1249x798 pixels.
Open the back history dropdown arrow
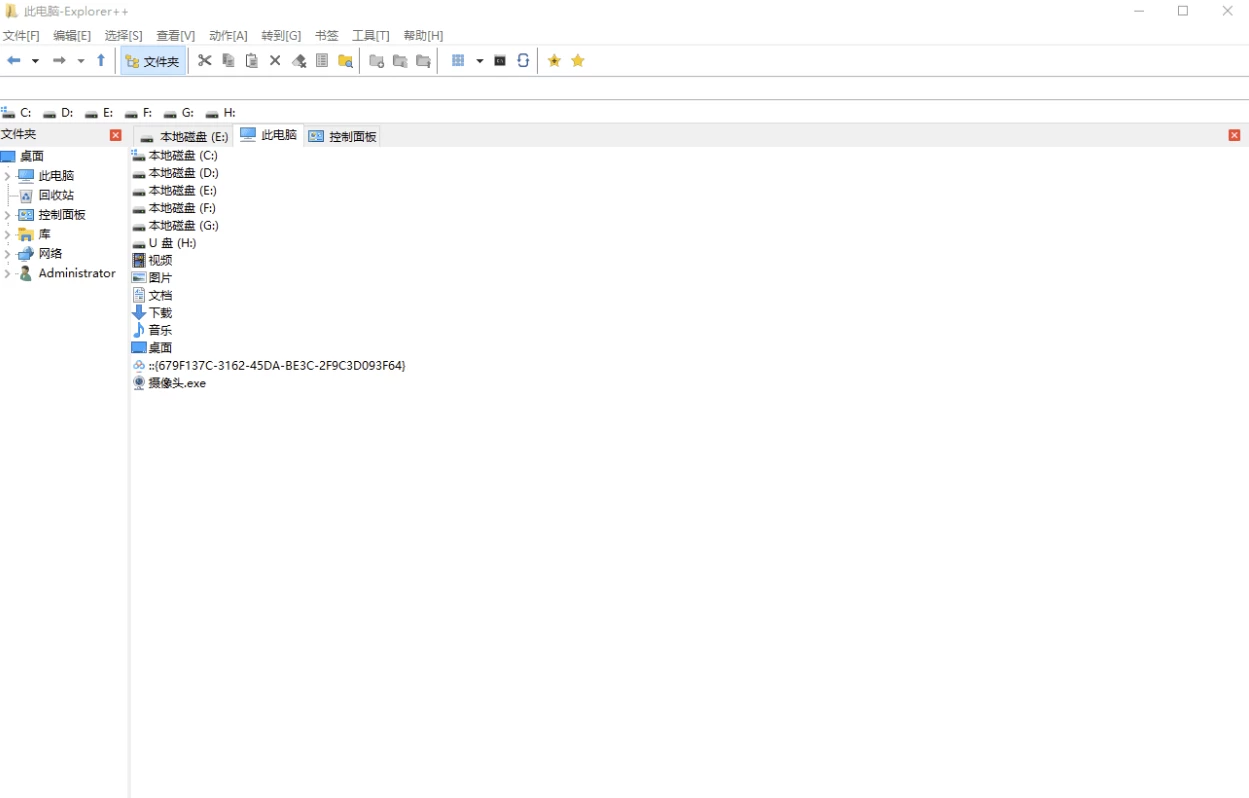[x=35, y=61]
